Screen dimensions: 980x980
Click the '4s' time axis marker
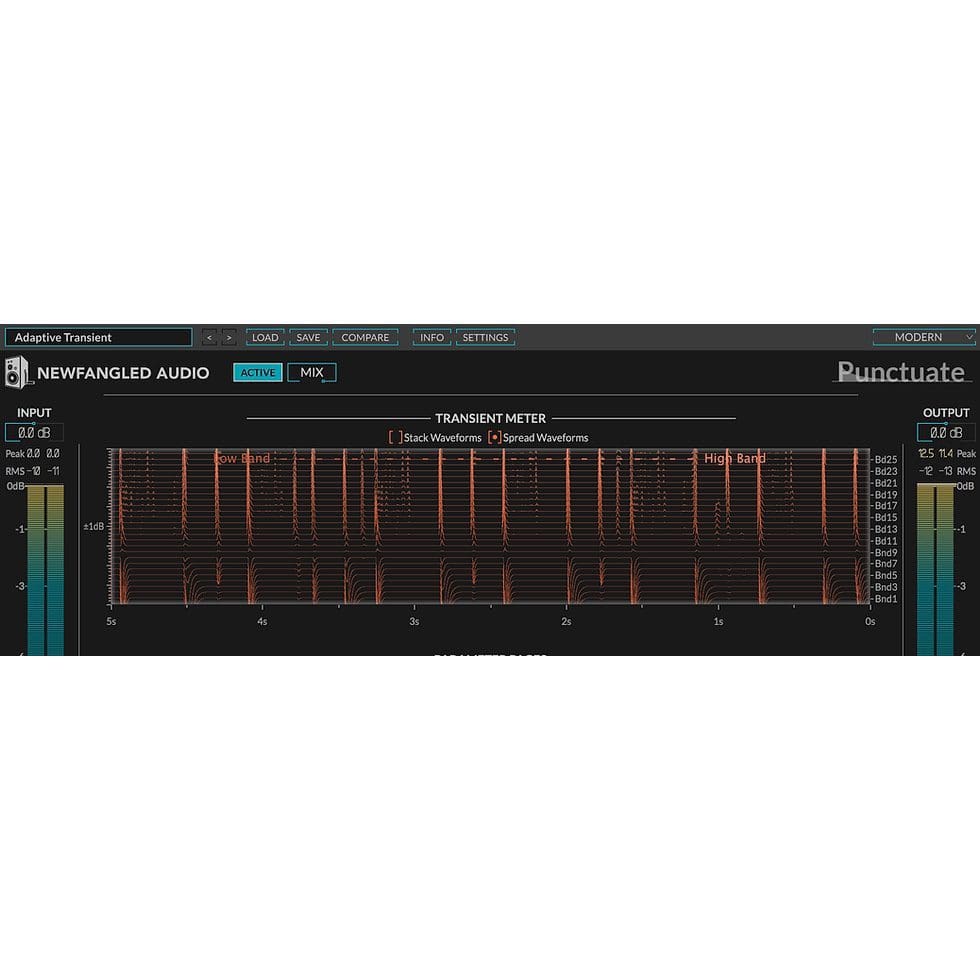(x=262, y=621)
